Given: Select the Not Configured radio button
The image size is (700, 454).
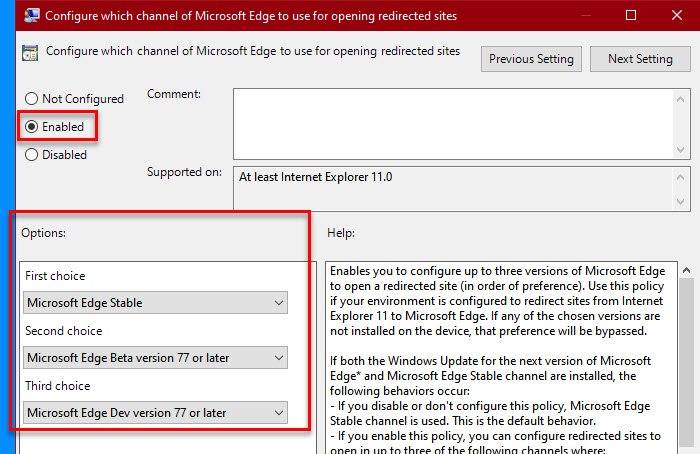Looking at the screenshot, I should pos(32,99).
